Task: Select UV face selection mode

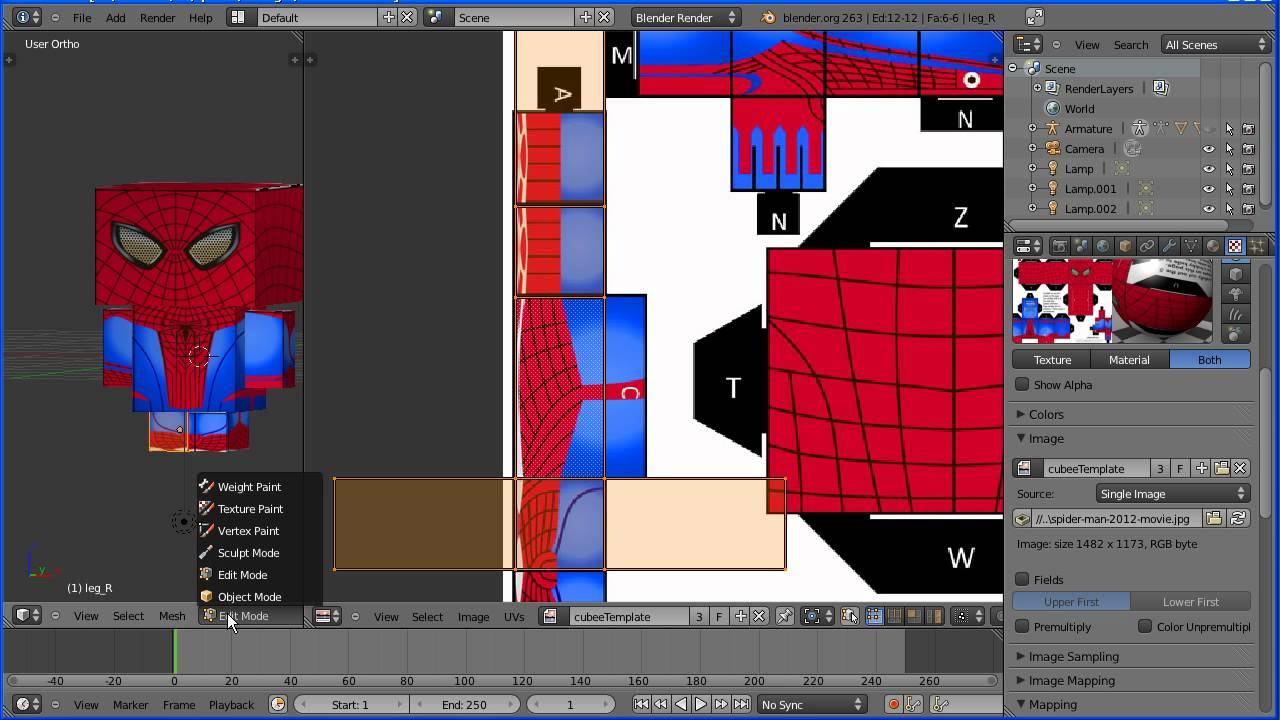Action: pyautogui.click(x=913, y=617)
